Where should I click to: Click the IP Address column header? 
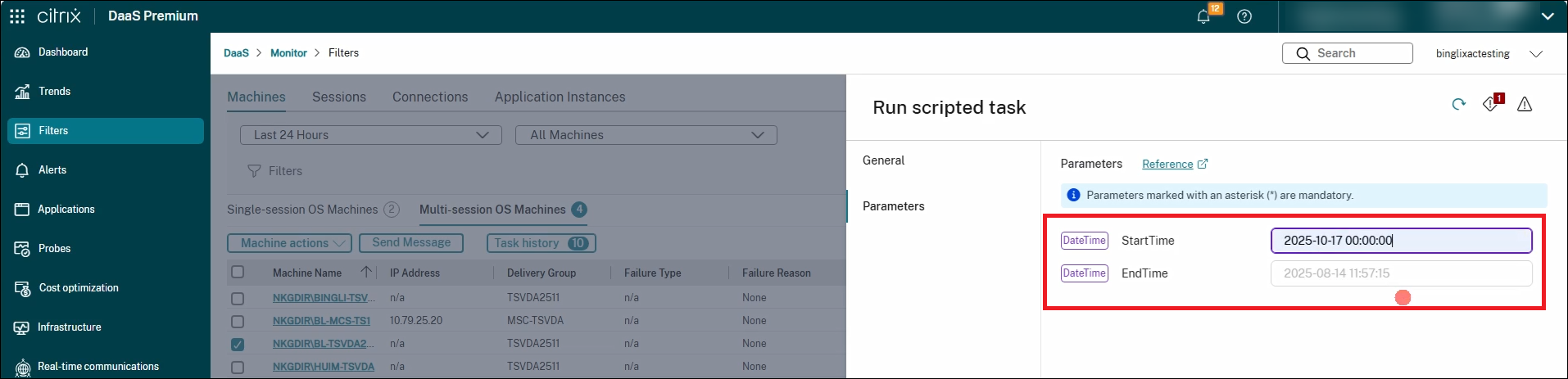tap(415, 273)
